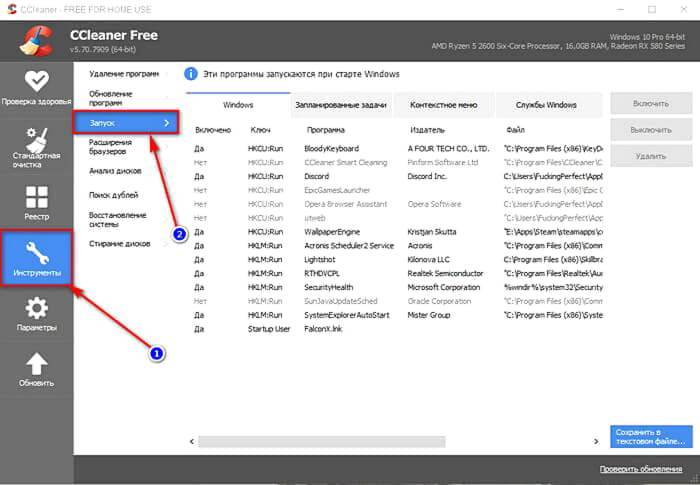Select Discord startup entry
The image size is (700, 485).
click(x=397, y=176)
